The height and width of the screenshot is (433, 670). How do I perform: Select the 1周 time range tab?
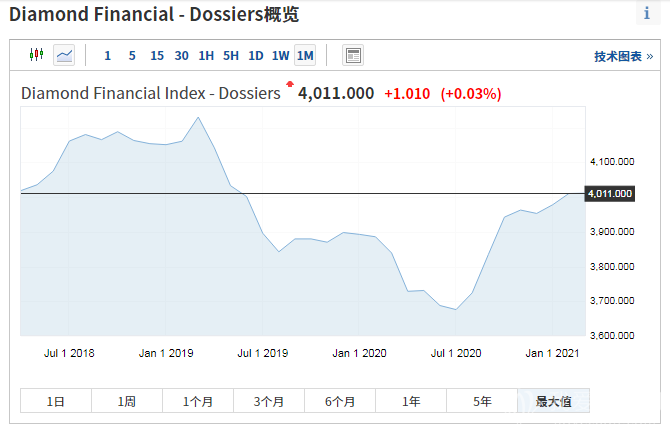tap(127, 401)
